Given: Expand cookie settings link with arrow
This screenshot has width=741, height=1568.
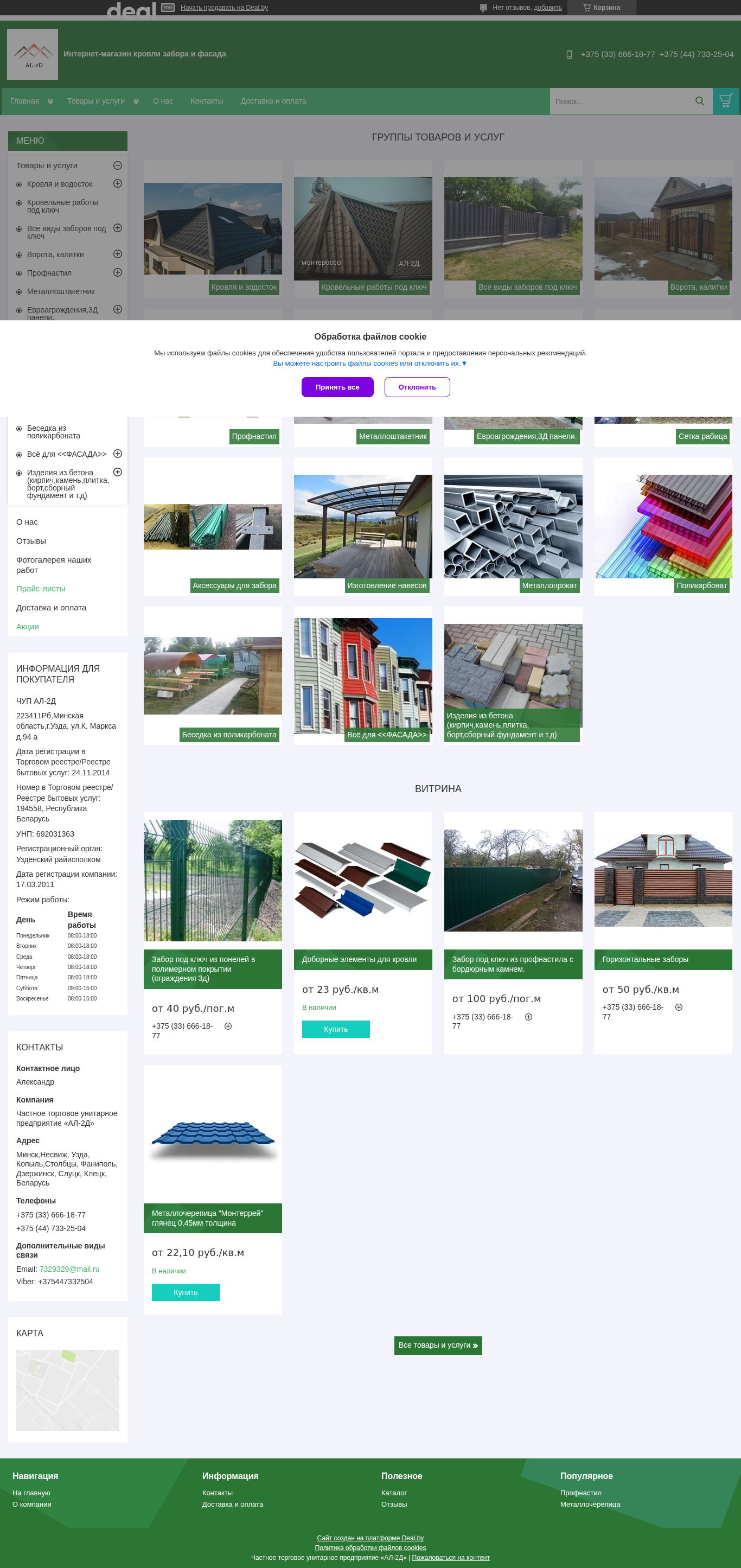Looking at the screenshot, I should pyautogui.click(x=370, y=364).
